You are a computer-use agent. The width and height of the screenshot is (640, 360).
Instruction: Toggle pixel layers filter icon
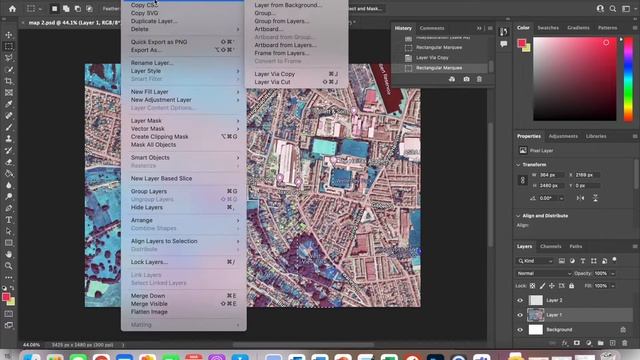(x=562, y=261)
